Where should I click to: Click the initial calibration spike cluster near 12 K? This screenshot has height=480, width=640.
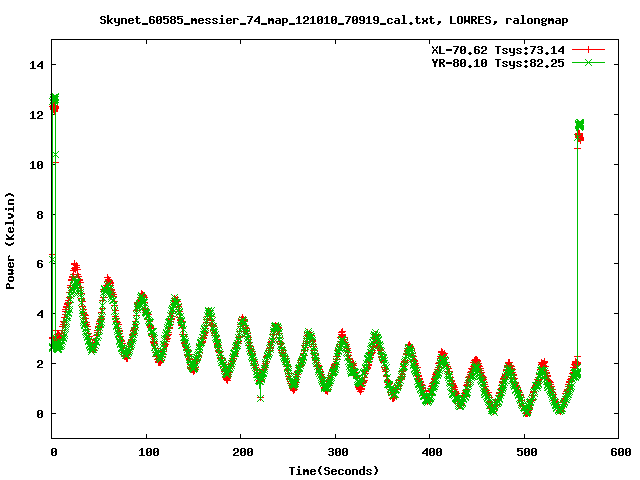tap(54, 103)
